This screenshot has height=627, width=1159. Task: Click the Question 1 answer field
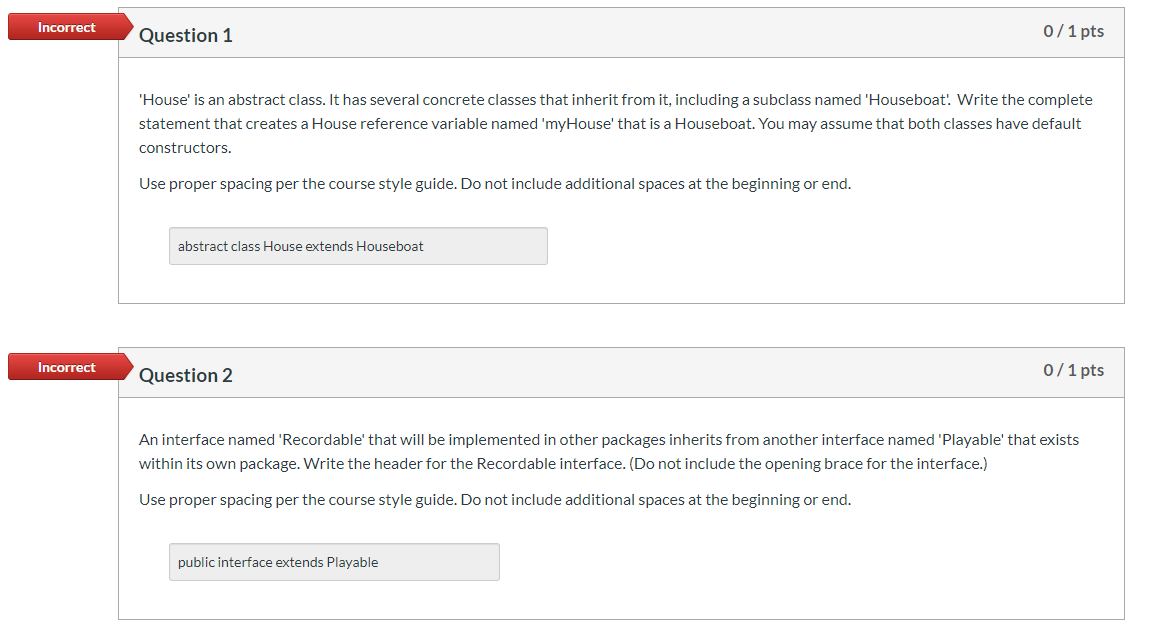coord(358,246)
